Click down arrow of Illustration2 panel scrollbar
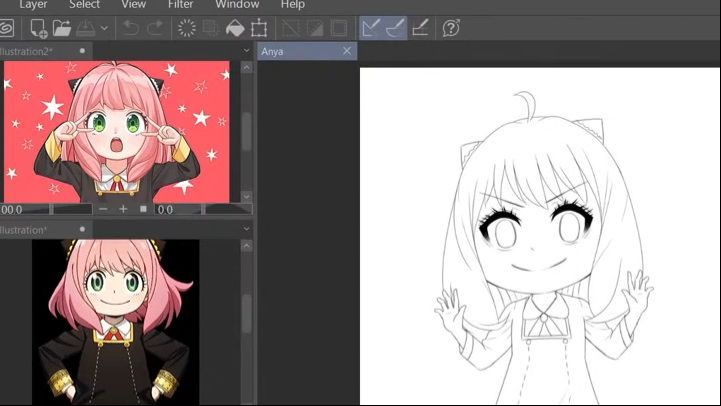 pos(246,196)
